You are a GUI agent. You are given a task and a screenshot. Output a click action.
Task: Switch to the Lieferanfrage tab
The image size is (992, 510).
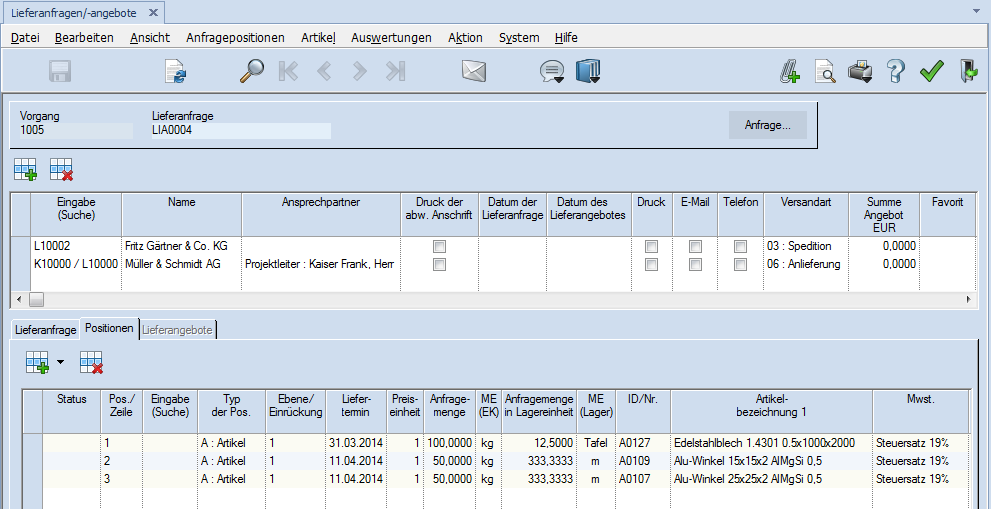(x=45, y=329)
